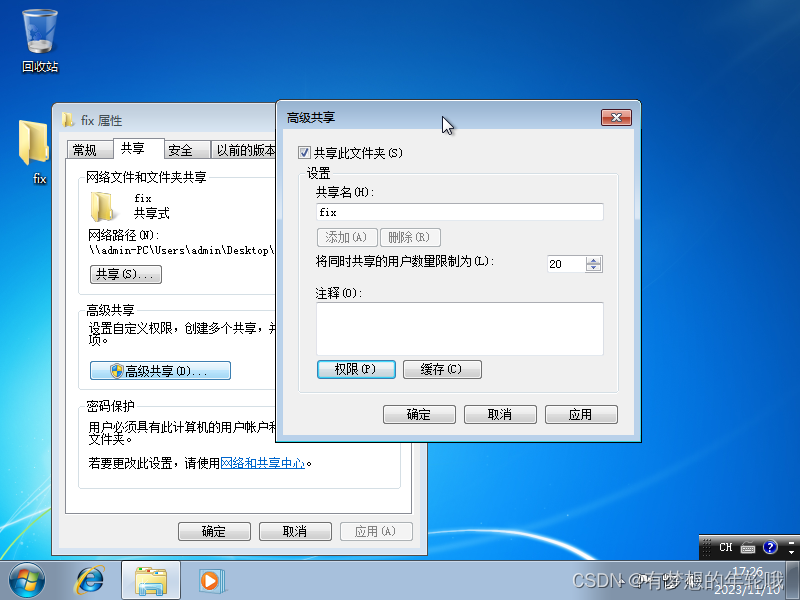
Task: Click the network path \\admin-PC\Users\admin\Desktop text
Action: pyautogui.click(x=182, y=250)
